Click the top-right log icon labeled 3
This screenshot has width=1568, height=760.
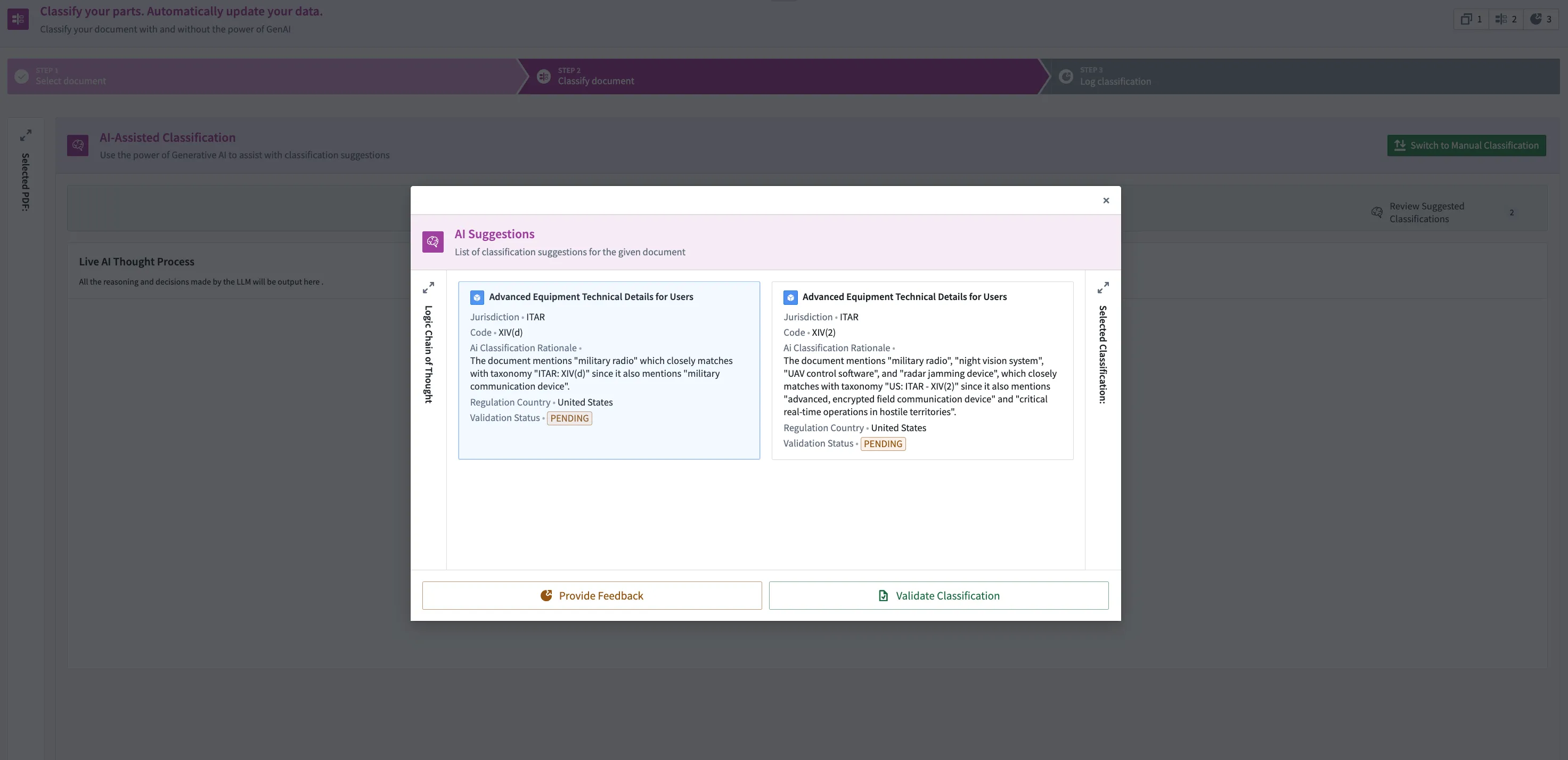[1541, 19]
